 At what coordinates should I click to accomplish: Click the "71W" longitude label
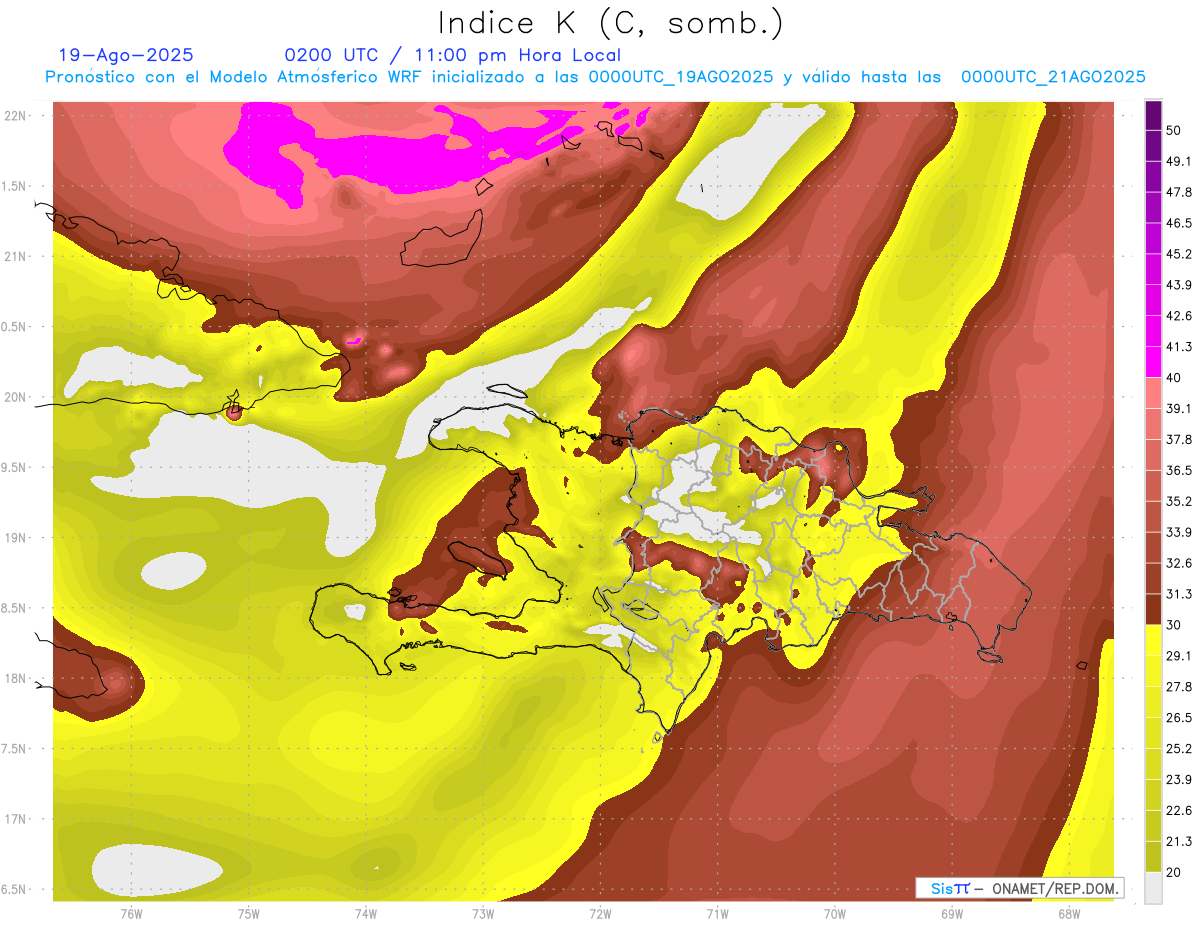tap(717, 914)
